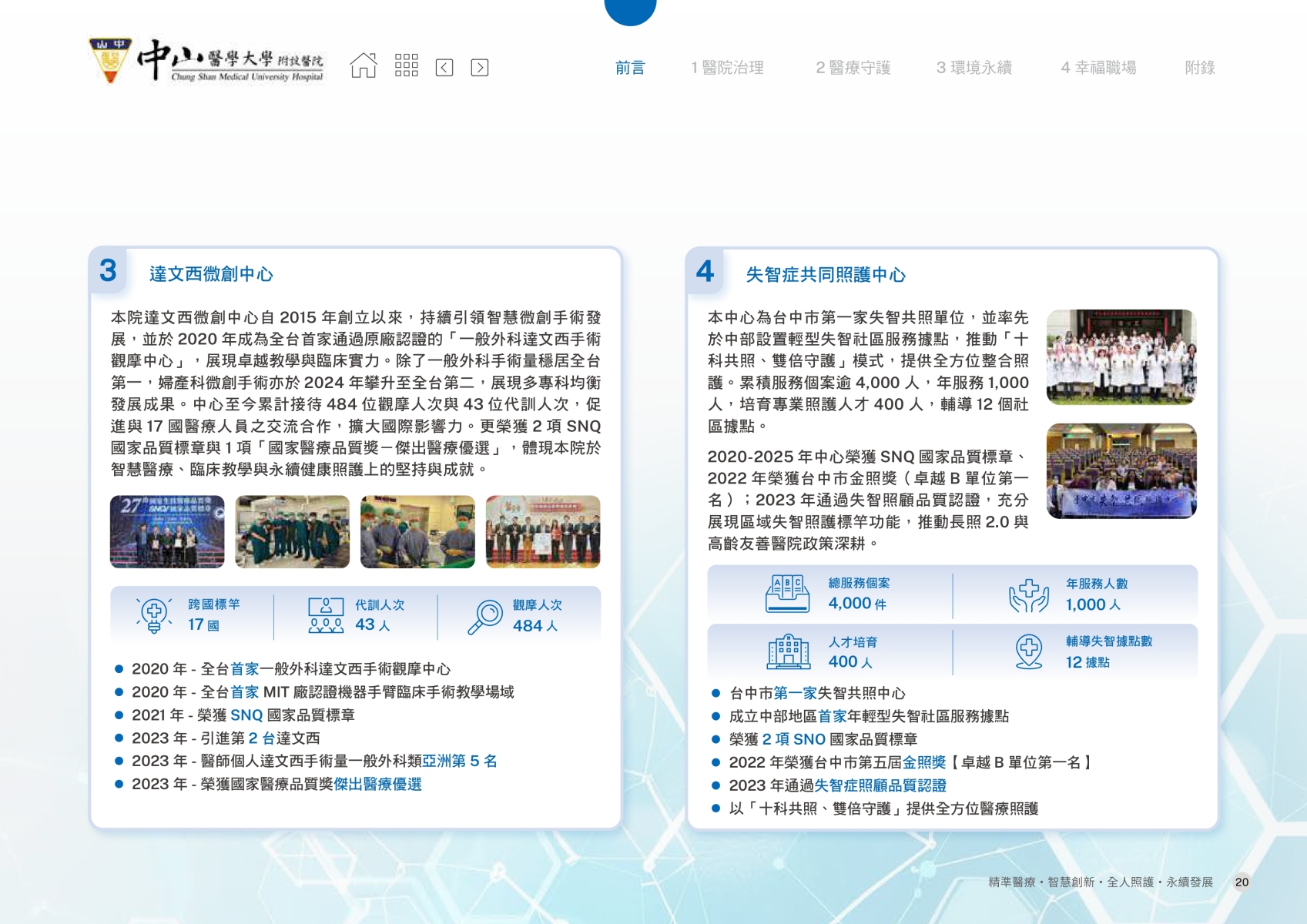View the dementia center group photo in white coats

1121,357
